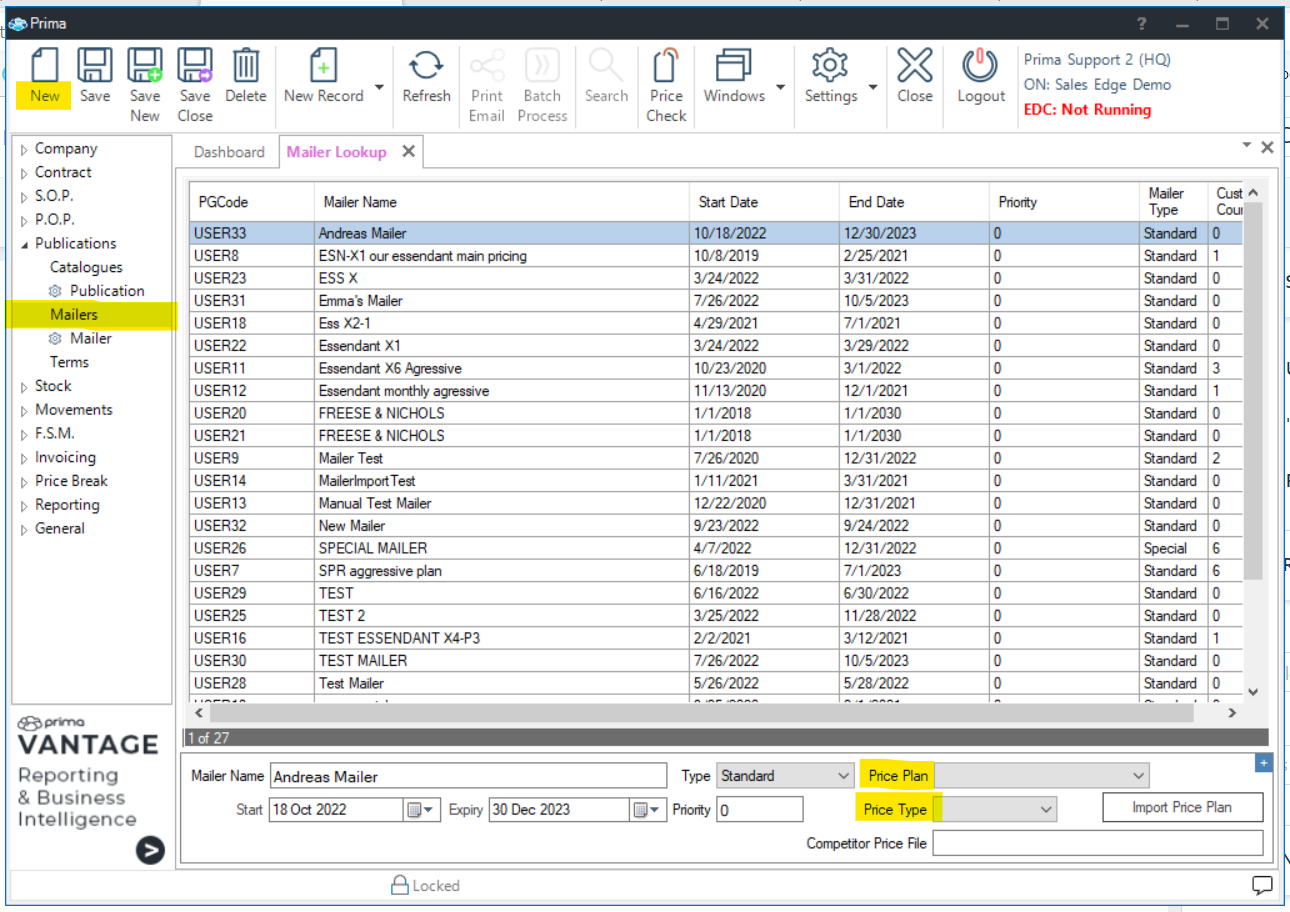Click the Print Email icon
The width and height of the screenshot is (1290, 912).
tap(486, 66)
